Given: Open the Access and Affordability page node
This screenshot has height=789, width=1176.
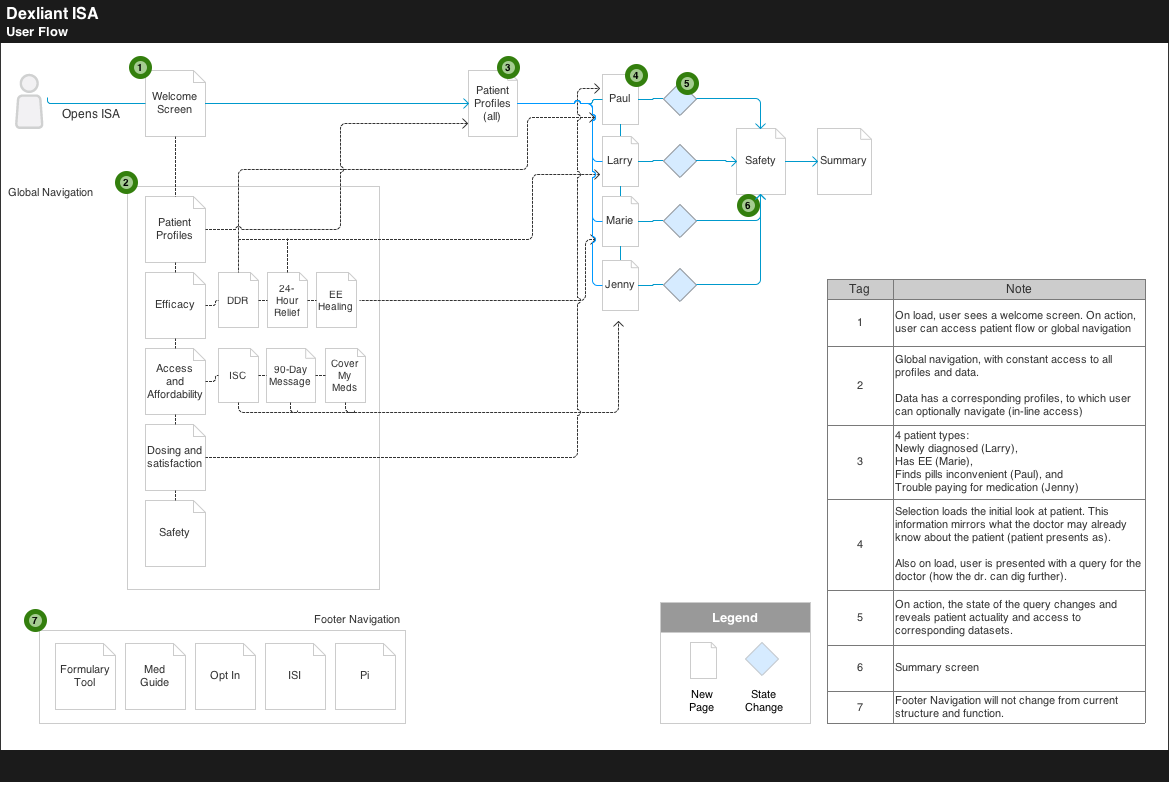Looking at the screenshot, I should tap(176, 382).
